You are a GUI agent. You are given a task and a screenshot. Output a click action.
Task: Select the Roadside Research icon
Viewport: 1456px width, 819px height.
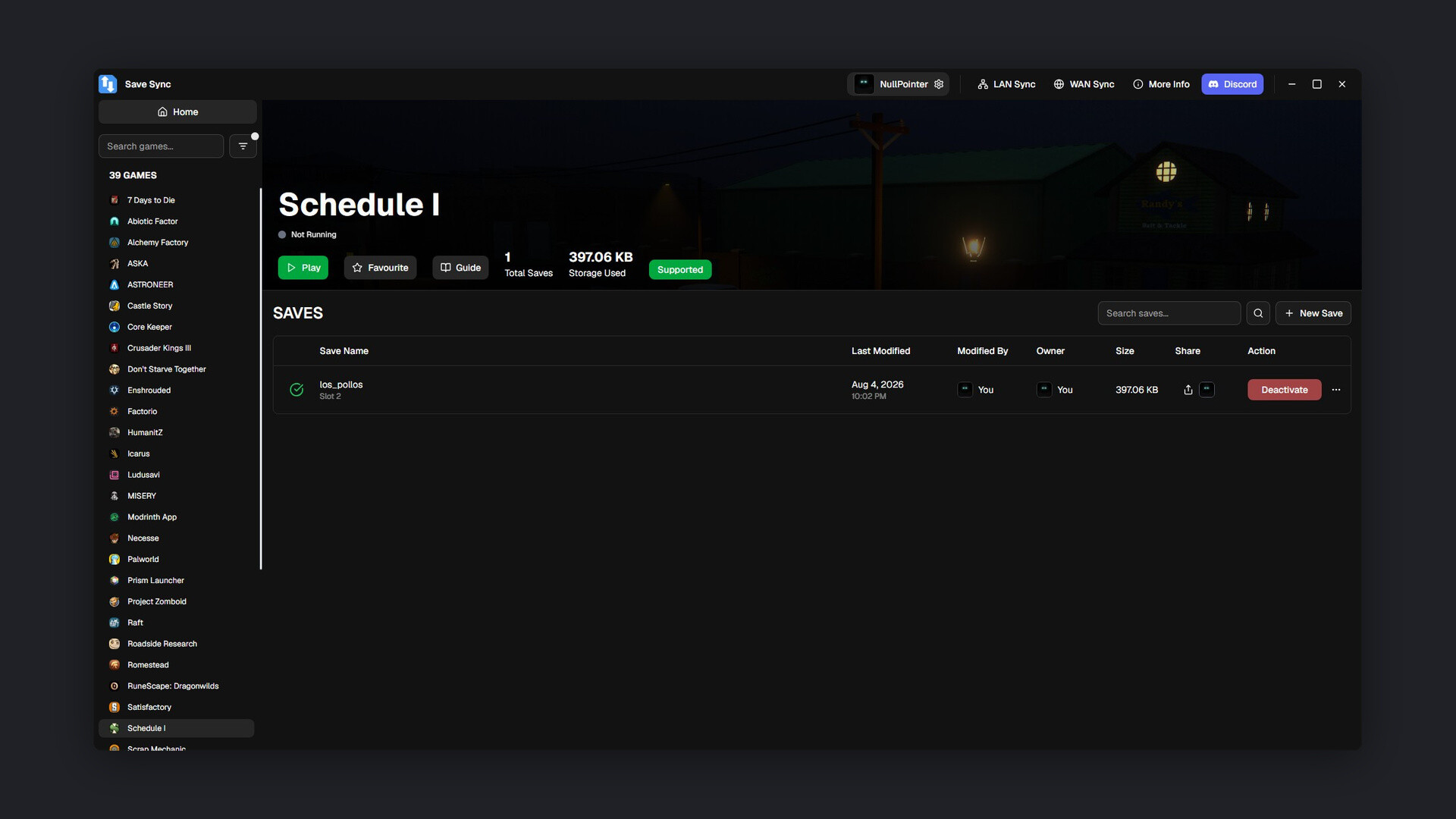tap(115, 644)
